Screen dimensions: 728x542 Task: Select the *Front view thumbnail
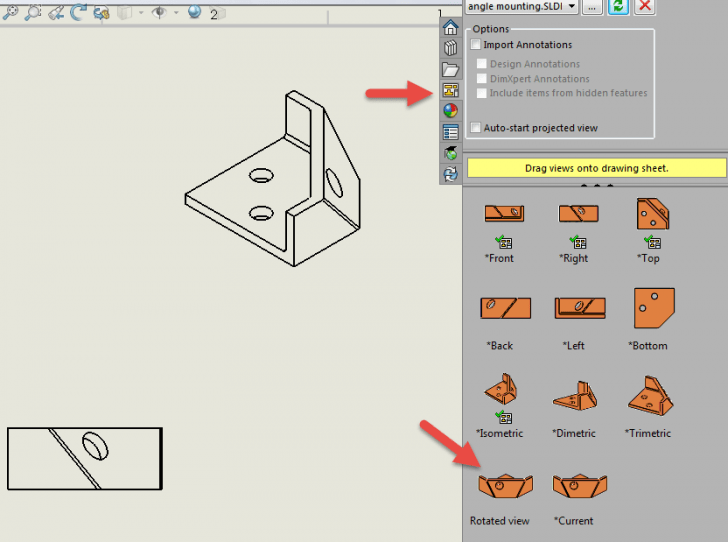click(505, 213)
